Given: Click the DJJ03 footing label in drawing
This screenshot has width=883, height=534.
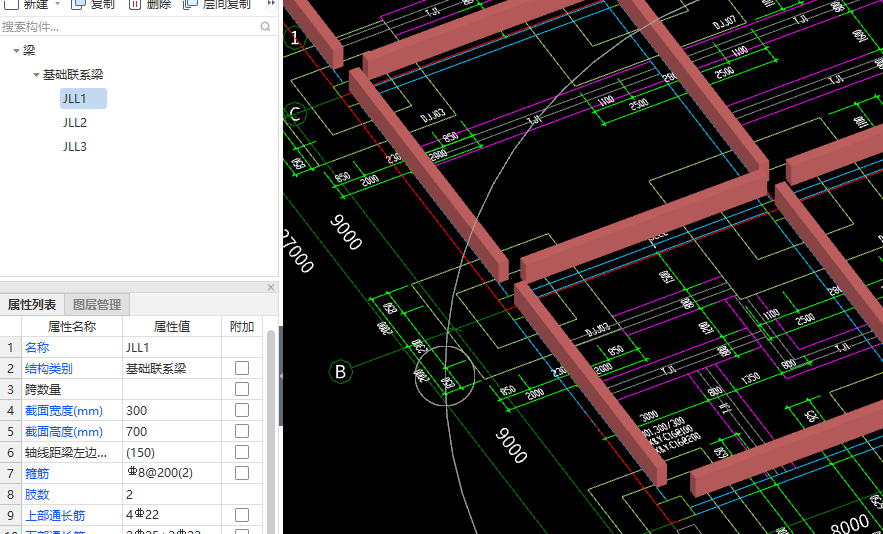Looking at the screenshot, I should pos(433,116).
